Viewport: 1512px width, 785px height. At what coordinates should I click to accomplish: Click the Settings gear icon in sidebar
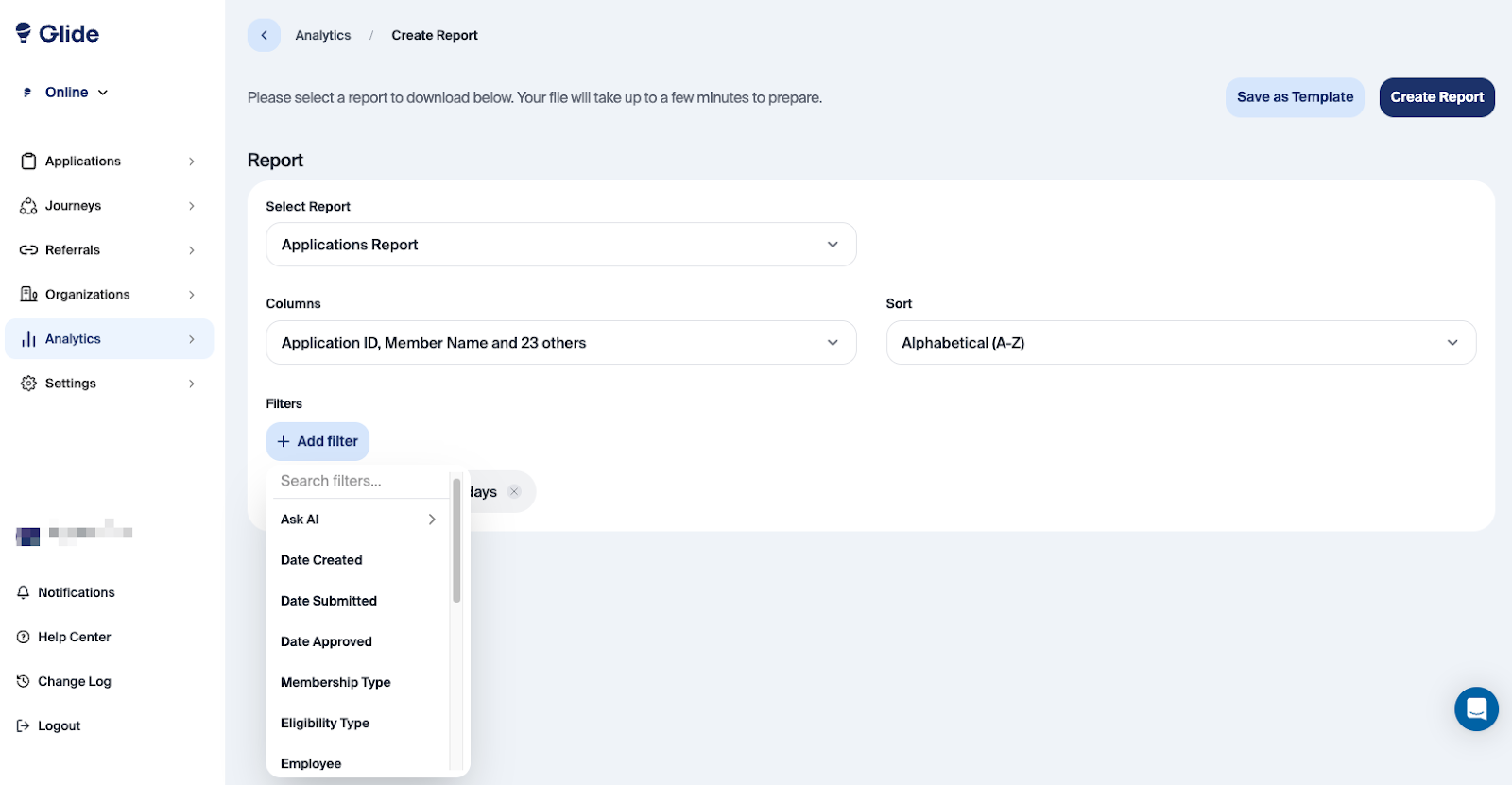click(x=28, y=384)
